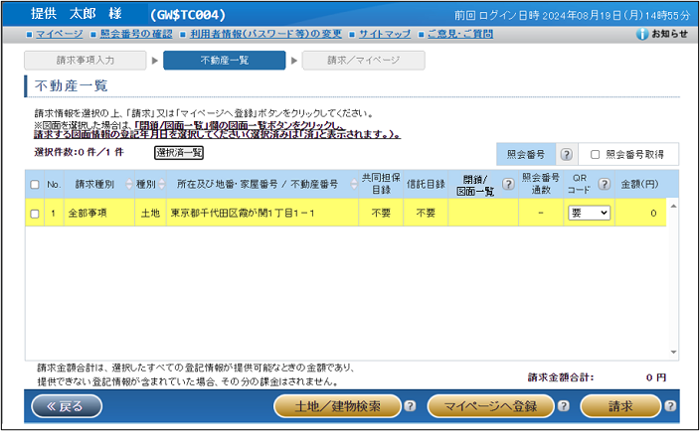The width and height of the screenshot is (700, 431).
Task: Click help icon in QRコード column header
Action: click(604, 184)
